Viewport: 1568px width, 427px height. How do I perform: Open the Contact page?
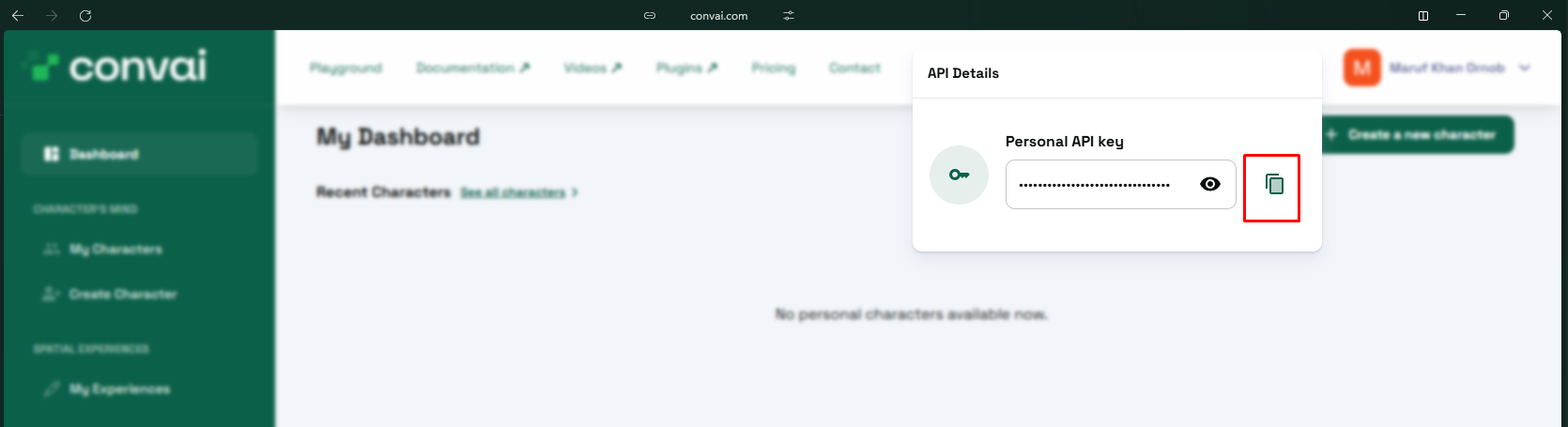click(x=854, y=69)
